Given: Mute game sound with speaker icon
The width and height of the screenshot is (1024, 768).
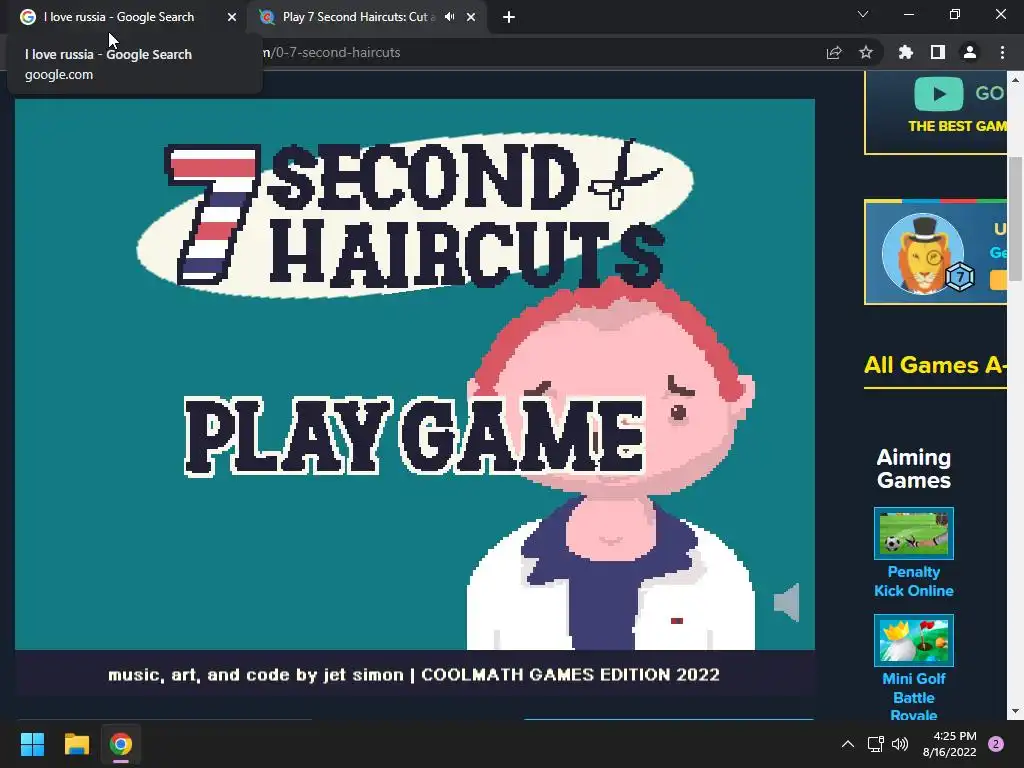Looking at the screenshot, I should click(x=787, y=602).
